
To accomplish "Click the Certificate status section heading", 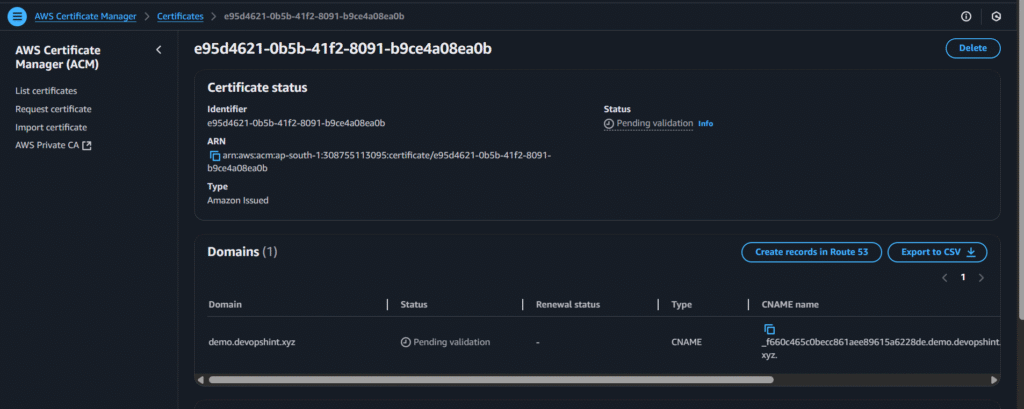I will pos(257,88).
